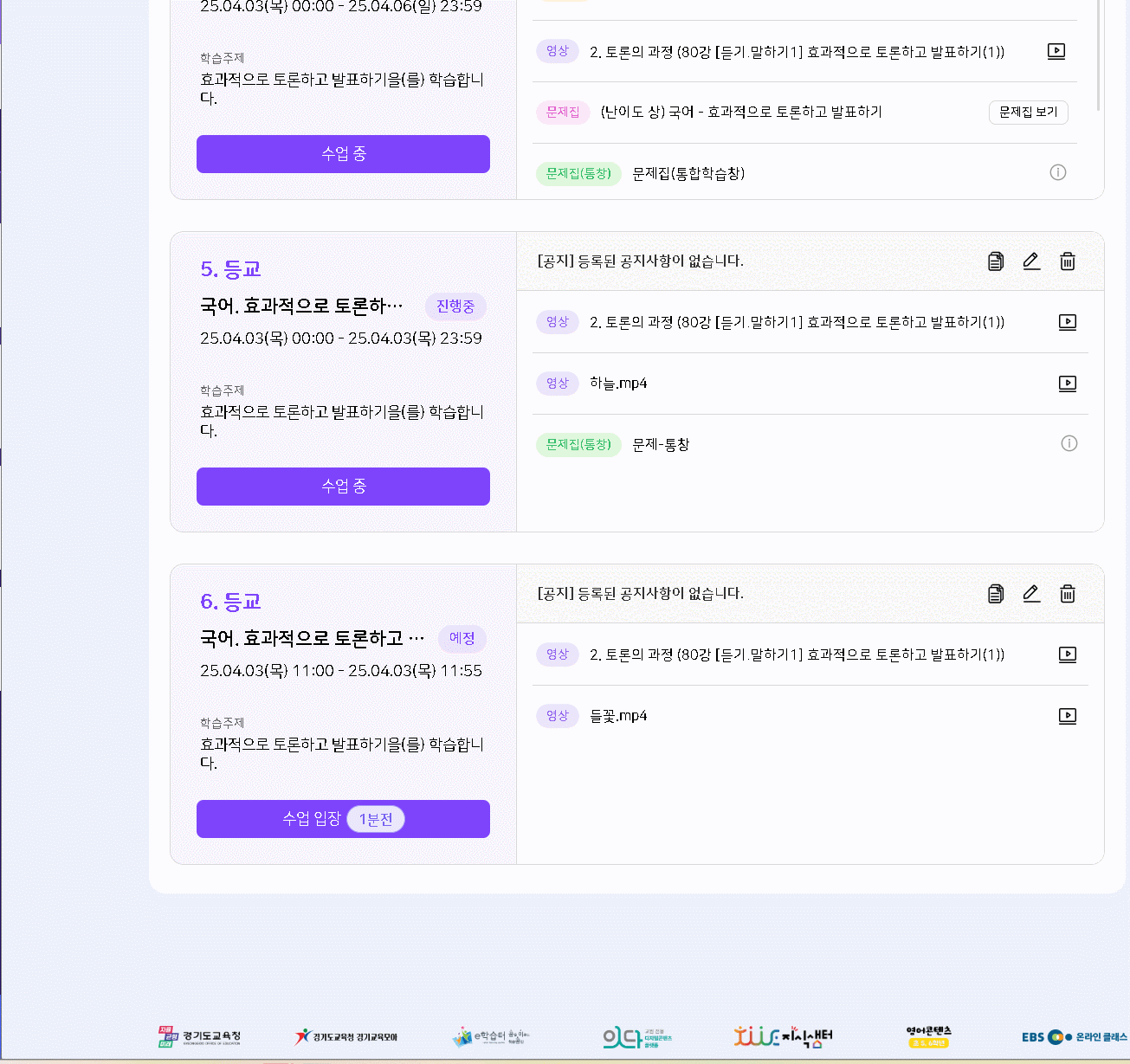Click the pencil edit icon for 6. 등교

coord(1031,594)
